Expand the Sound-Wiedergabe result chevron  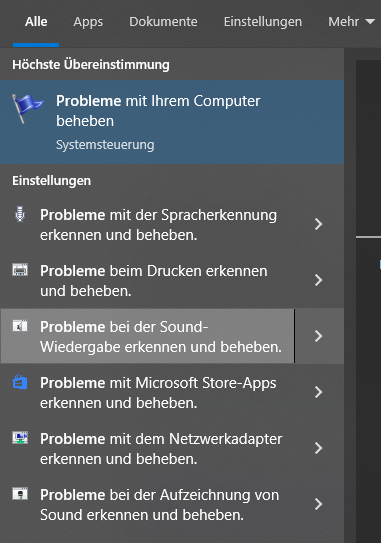point(319,336)
